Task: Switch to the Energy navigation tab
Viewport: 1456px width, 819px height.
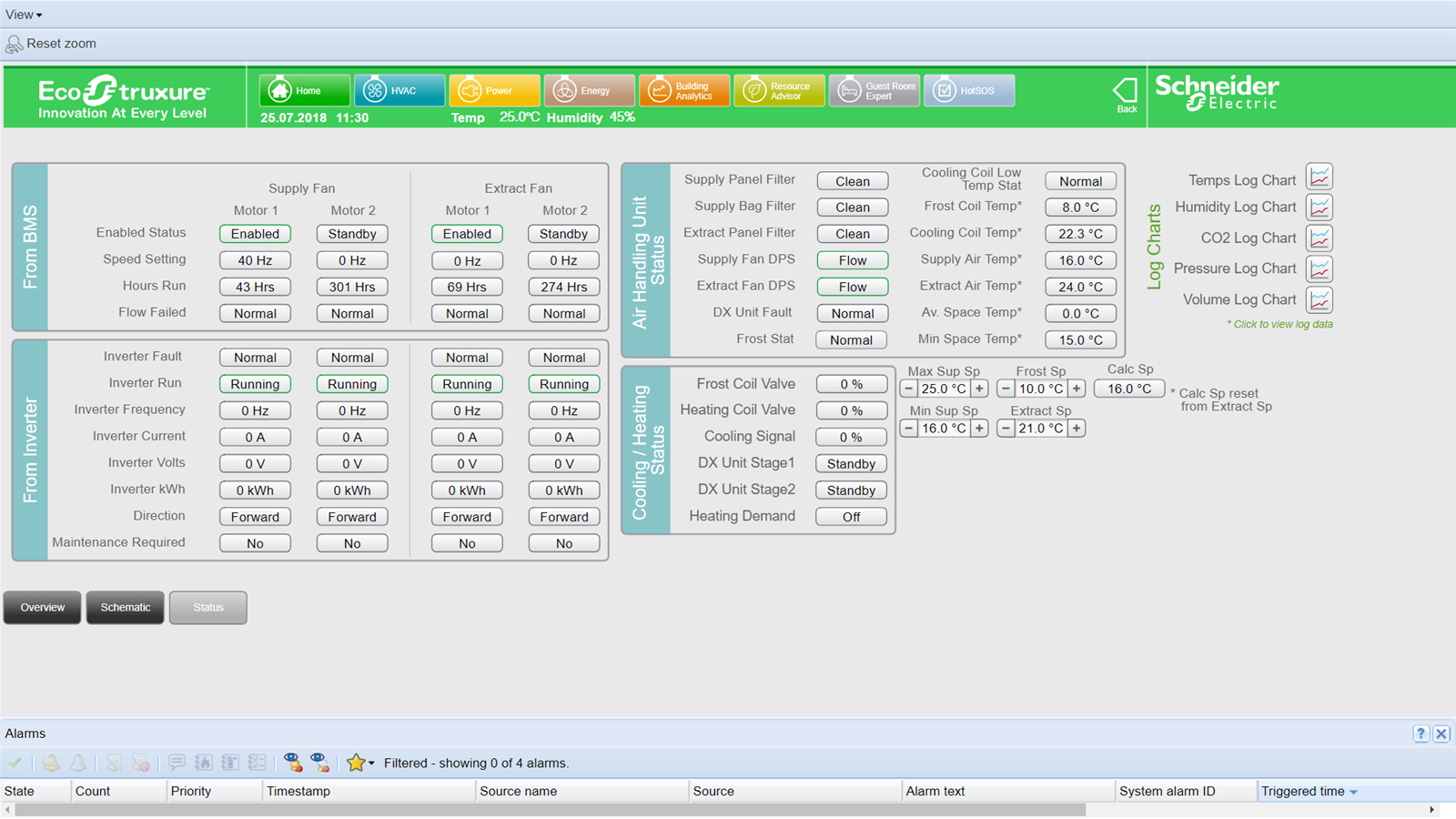Action: [x=589, y=91]
